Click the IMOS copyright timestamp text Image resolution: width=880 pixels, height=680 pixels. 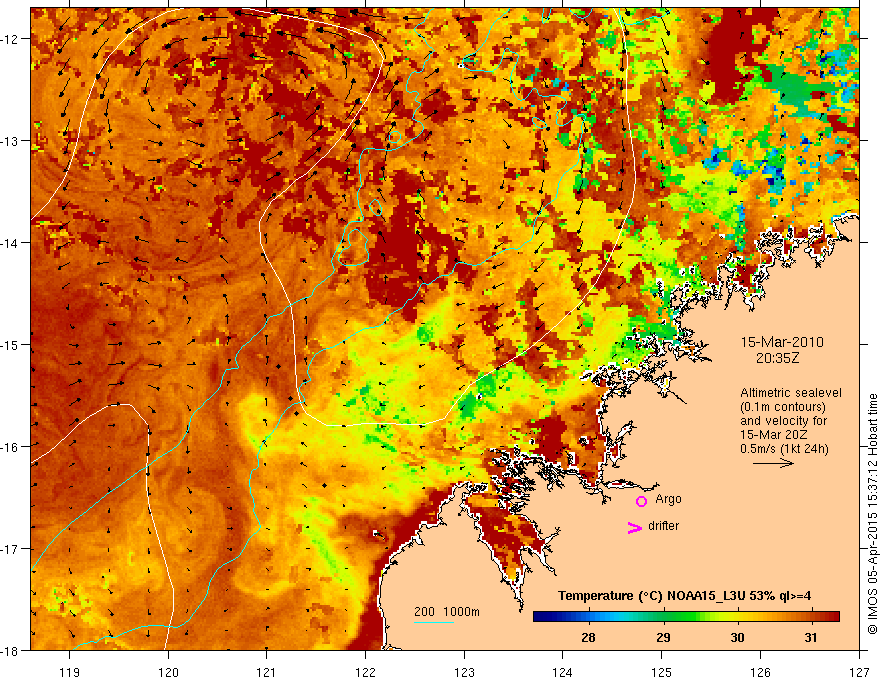point(872,514)
